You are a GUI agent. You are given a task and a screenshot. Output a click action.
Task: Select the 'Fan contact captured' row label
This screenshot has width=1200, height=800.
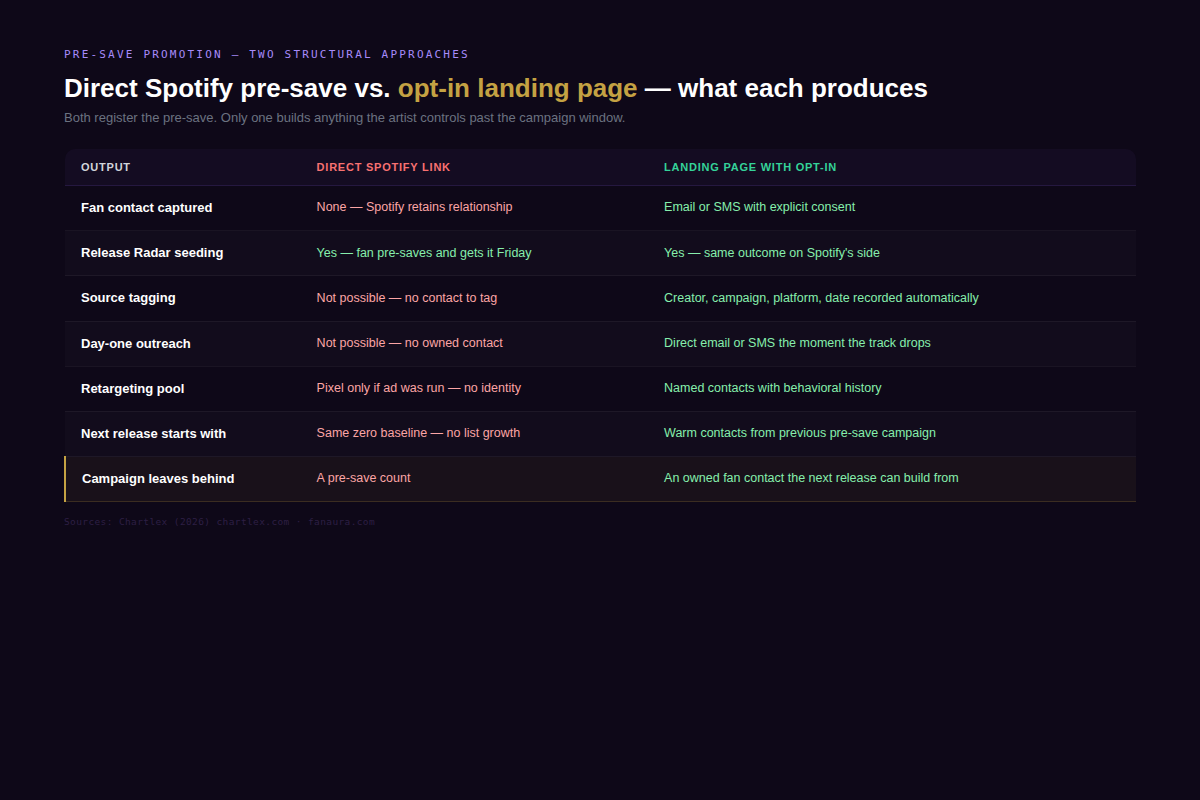pos(147,208)
